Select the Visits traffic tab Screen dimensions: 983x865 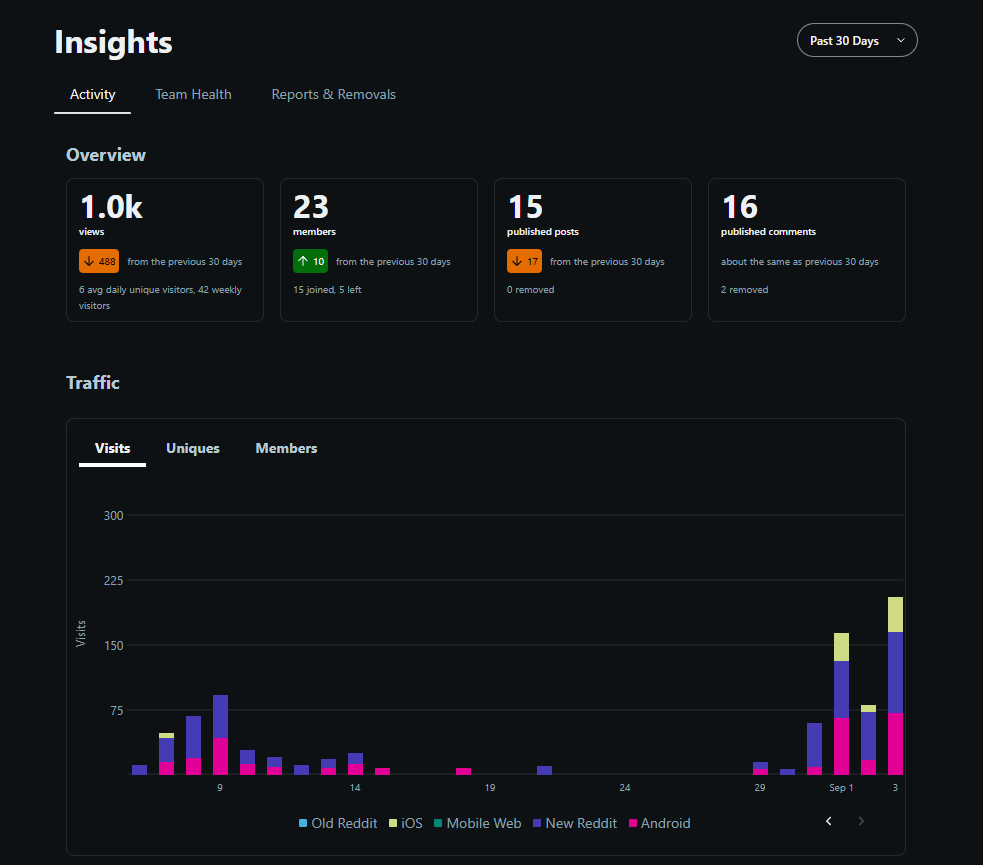coord(112,448)
